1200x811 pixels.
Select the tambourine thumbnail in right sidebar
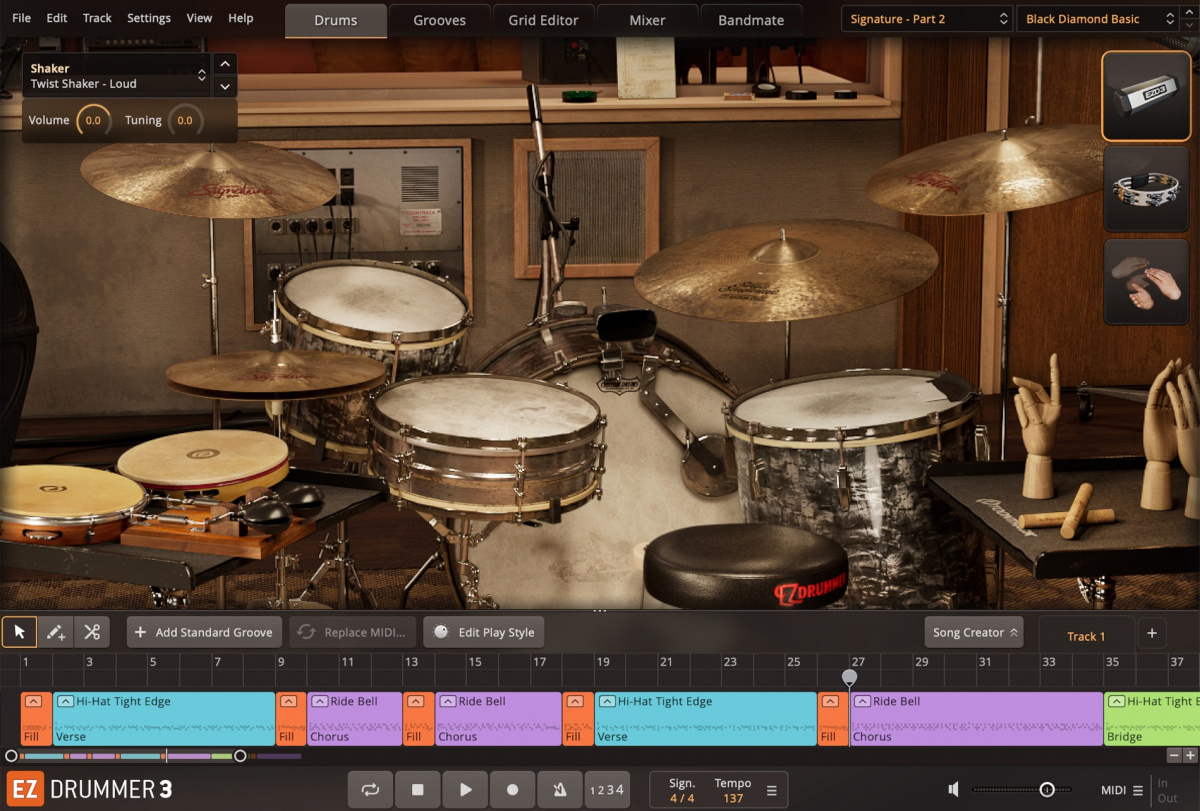click(1146, 190)
